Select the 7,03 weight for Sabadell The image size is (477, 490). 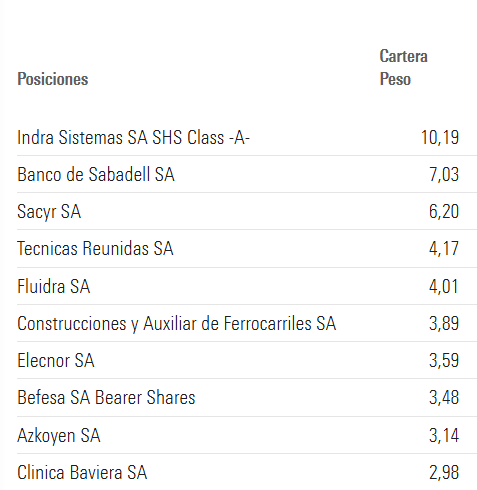pyautogui.click(x=444, y=174)
